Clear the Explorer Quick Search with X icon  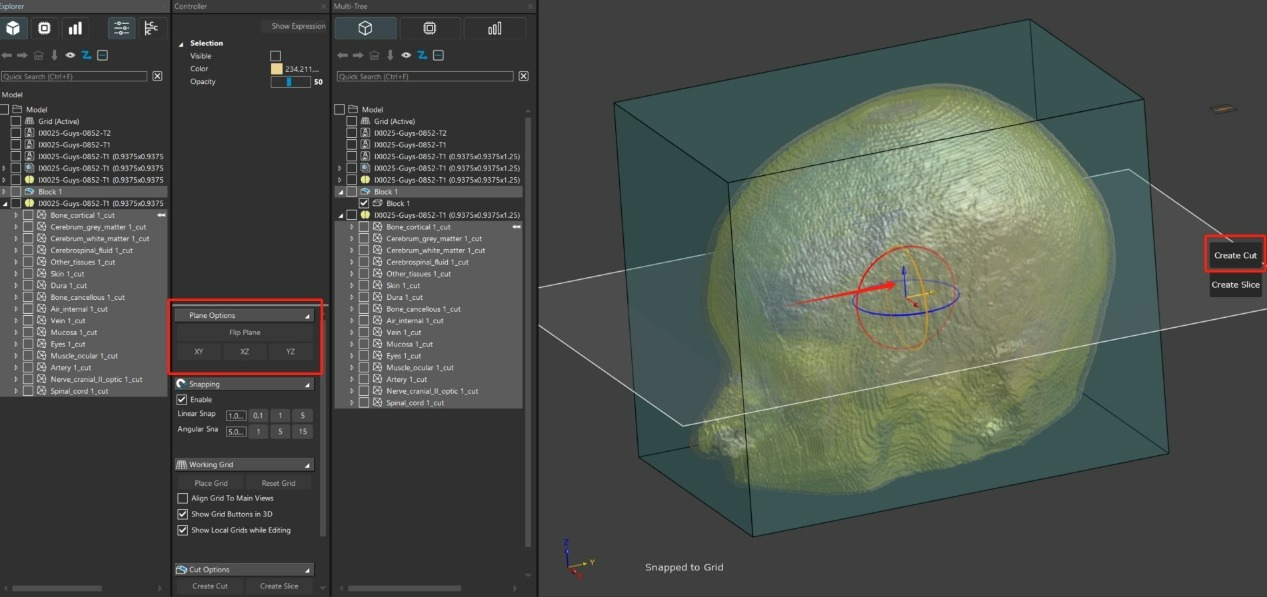coord(155,76)
